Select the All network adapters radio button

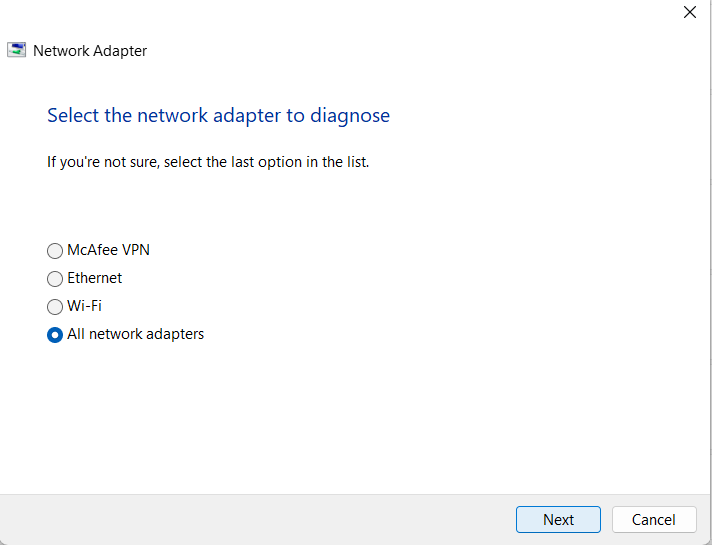[x=55, y=335]
